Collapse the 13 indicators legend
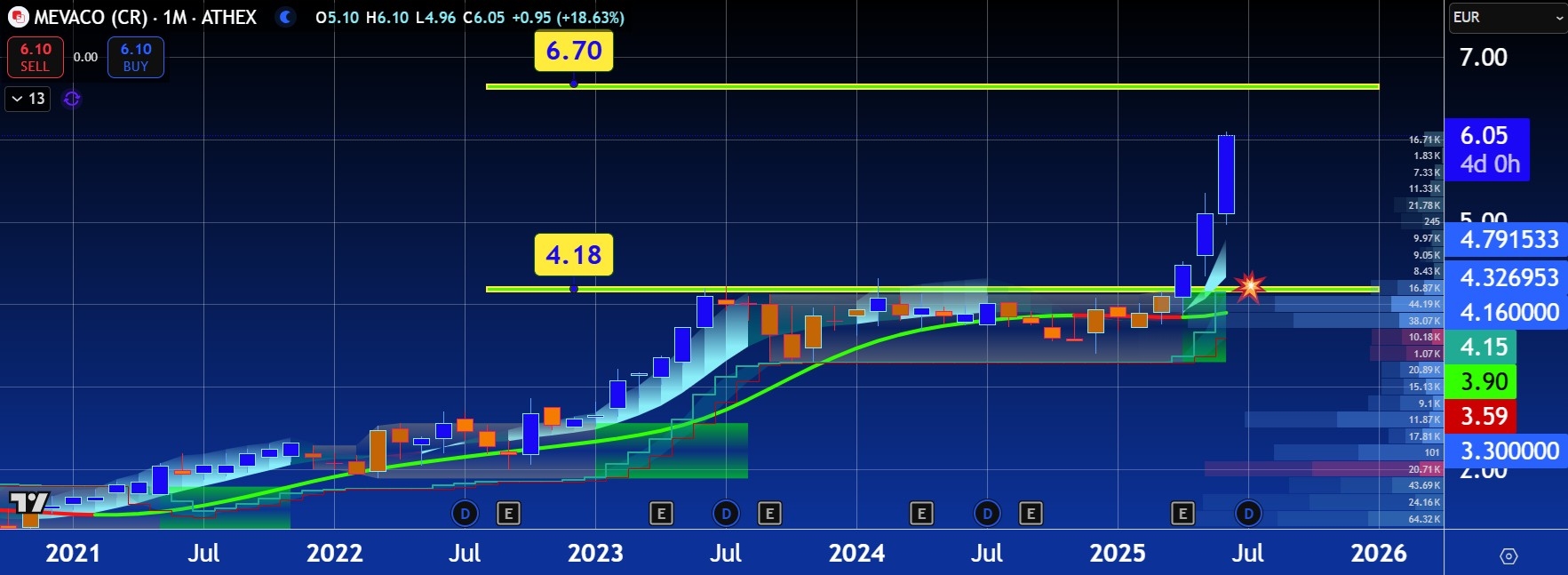The image size is (1568, 575). click(28, 99)
